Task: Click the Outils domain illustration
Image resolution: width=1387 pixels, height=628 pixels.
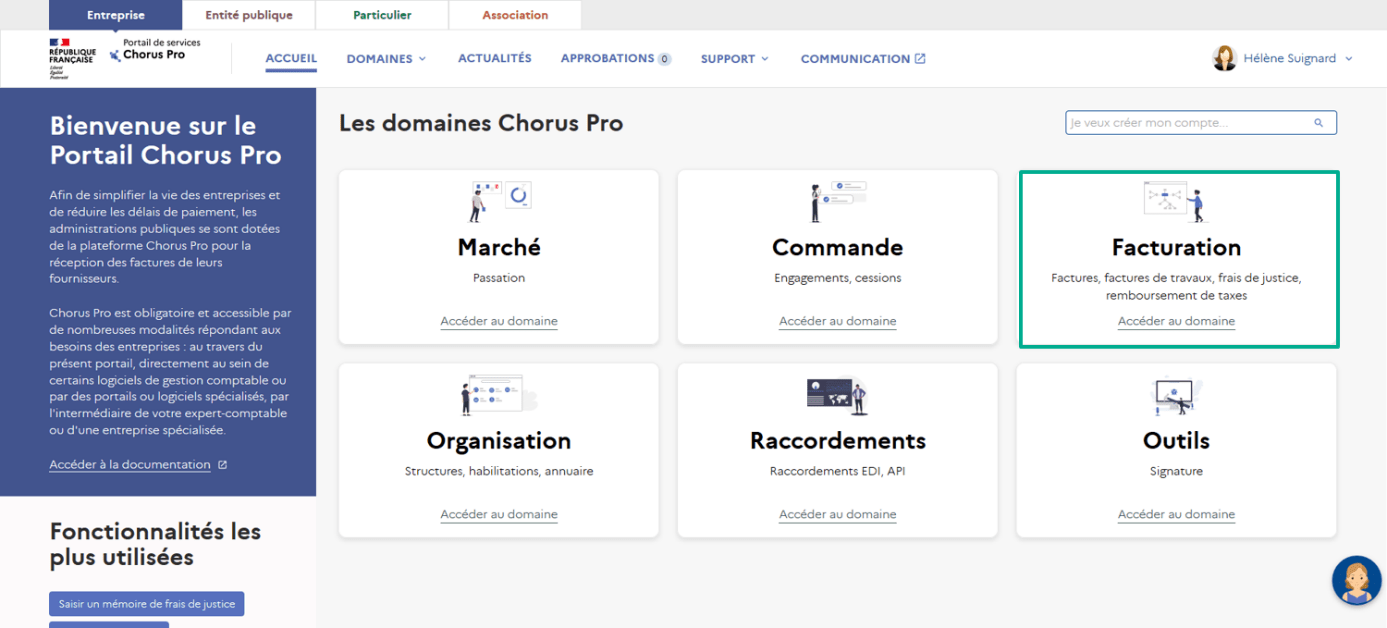Action: coord(1175,396)
